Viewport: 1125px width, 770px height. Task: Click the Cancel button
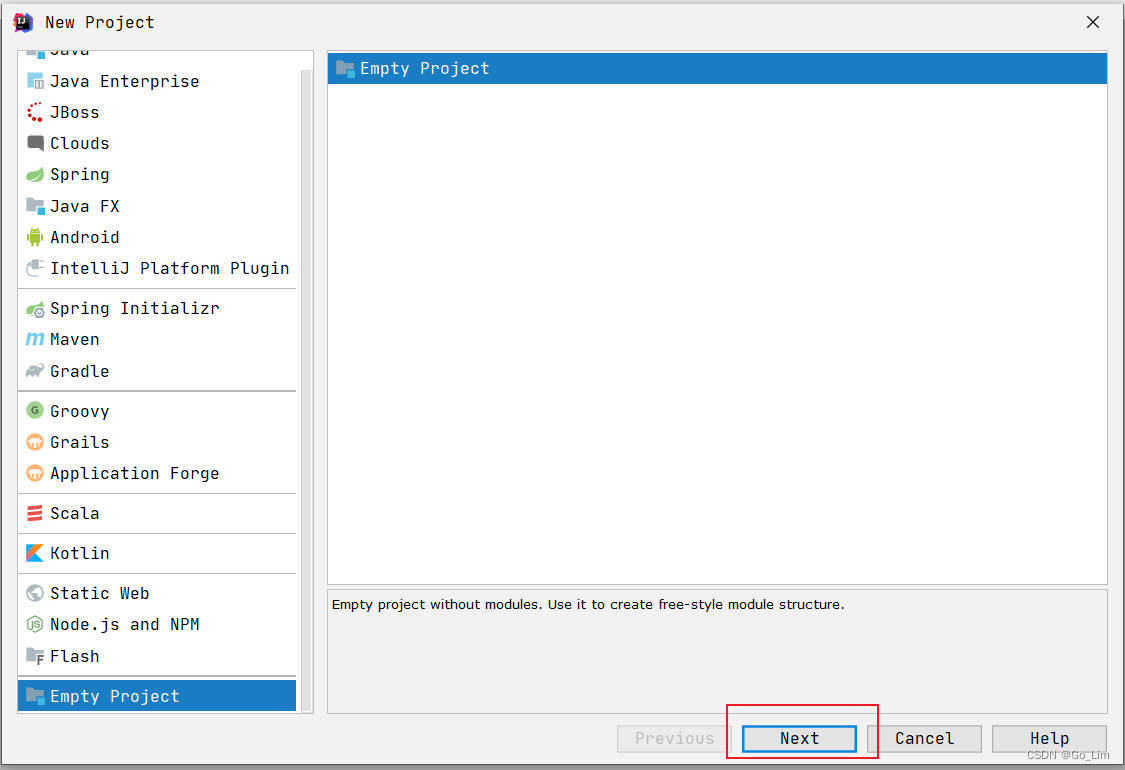924,738
